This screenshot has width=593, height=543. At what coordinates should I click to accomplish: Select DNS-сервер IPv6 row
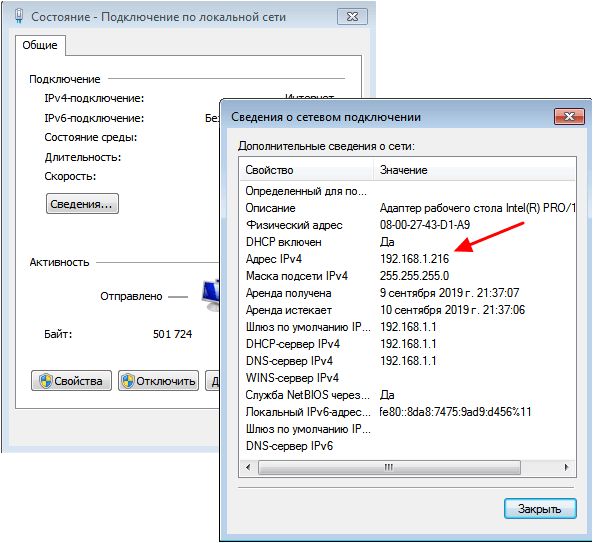click(407, 446)
